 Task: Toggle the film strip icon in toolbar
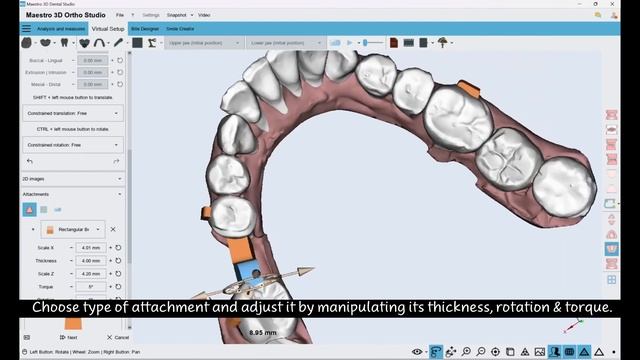click(409, 42)
